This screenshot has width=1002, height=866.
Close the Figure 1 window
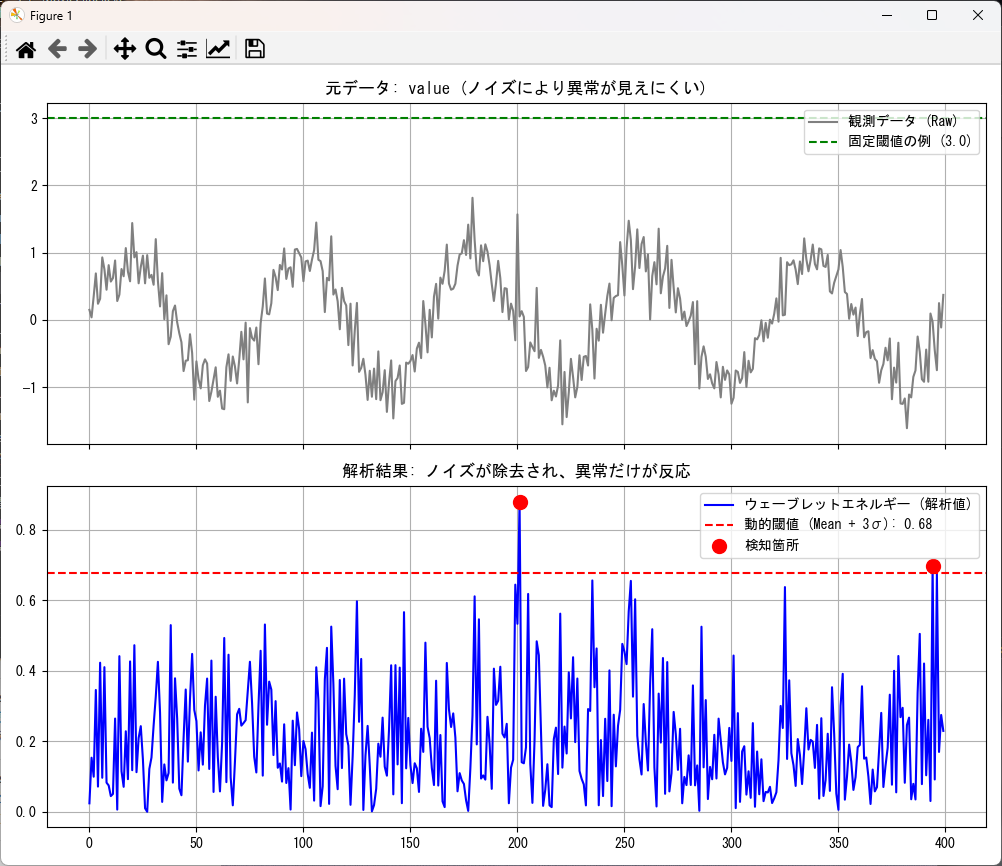coord(977,15)
